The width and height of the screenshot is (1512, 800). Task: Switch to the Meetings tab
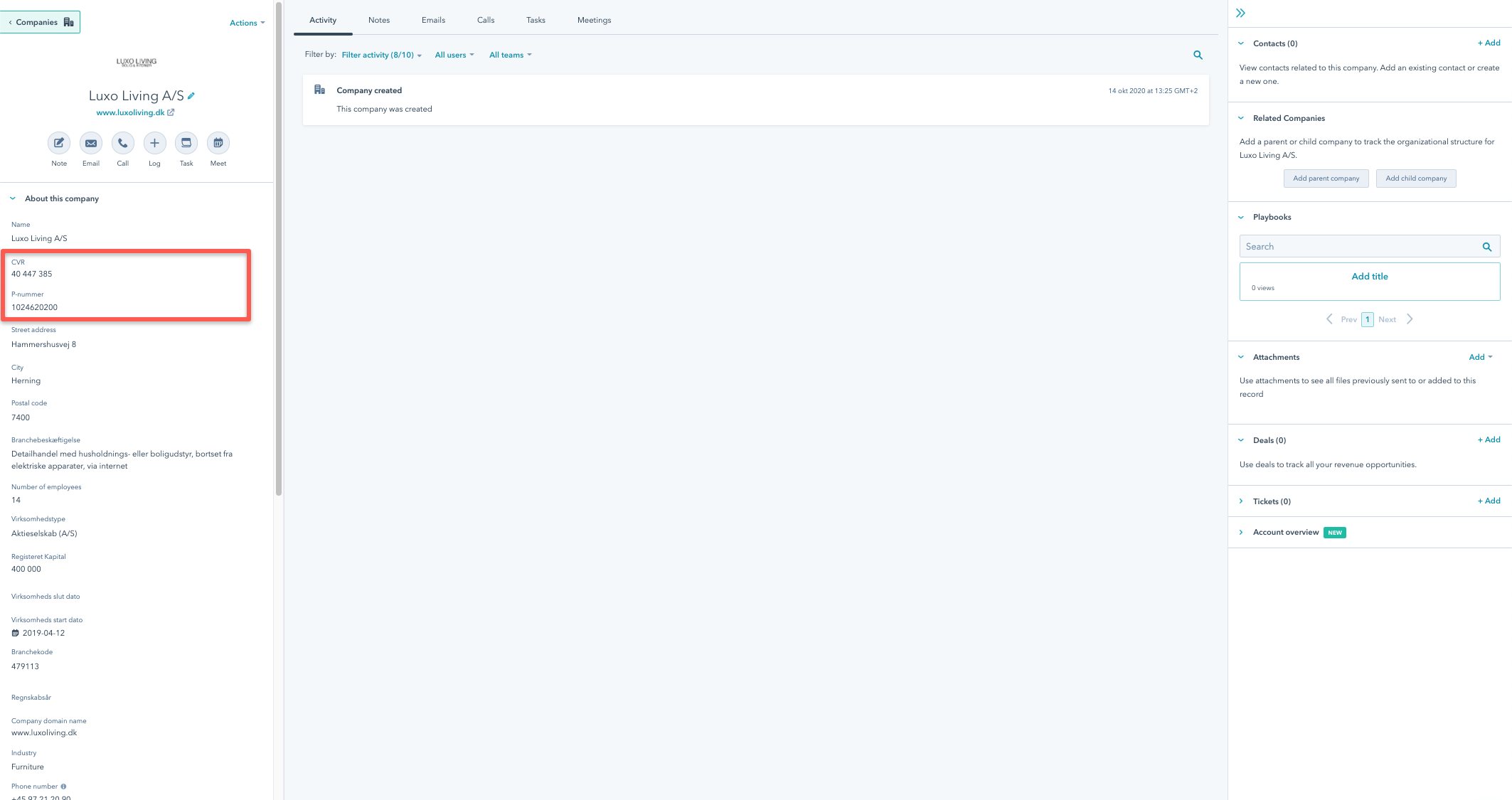(x=594, y=20)
